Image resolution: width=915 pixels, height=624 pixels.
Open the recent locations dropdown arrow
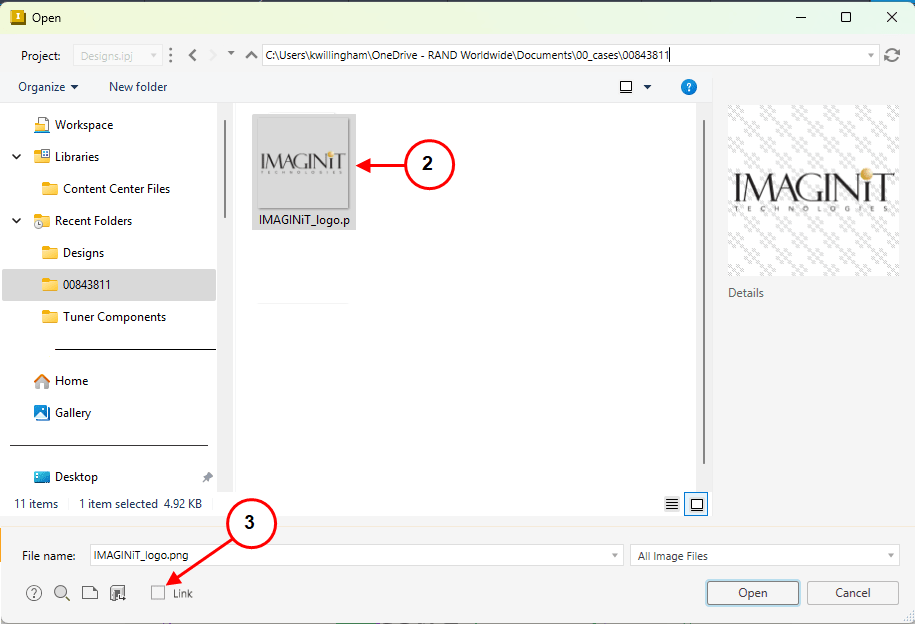(x=231, y=54)
